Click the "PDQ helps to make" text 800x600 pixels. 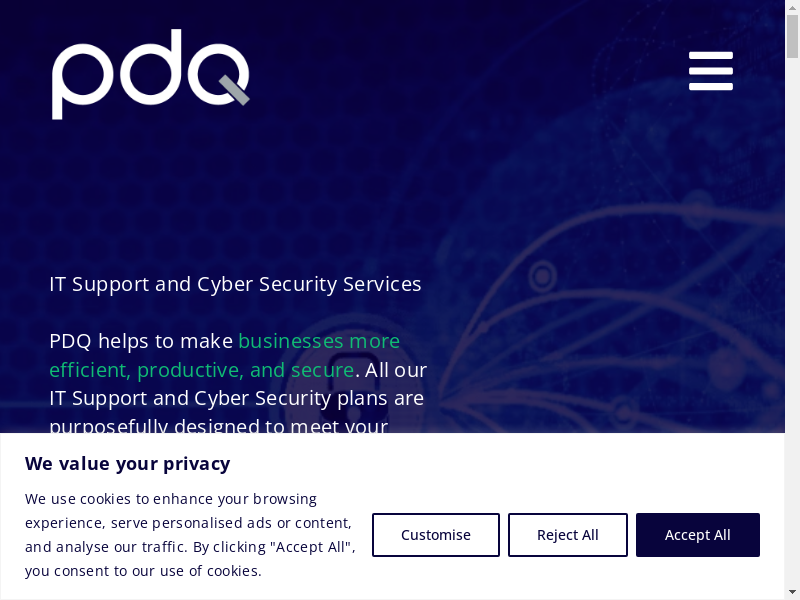(140, 342)
